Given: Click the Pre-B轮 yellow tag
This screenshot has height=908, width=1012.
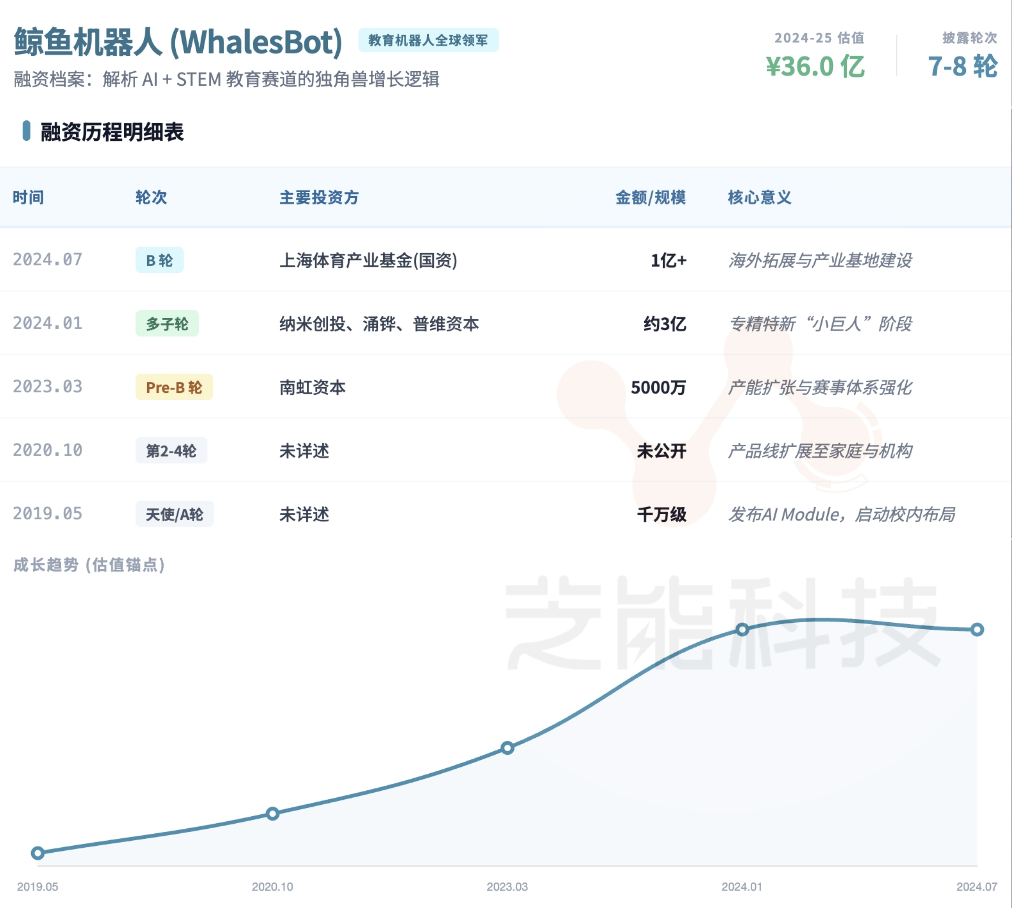Looking at the screenshot, I should 174,387.
